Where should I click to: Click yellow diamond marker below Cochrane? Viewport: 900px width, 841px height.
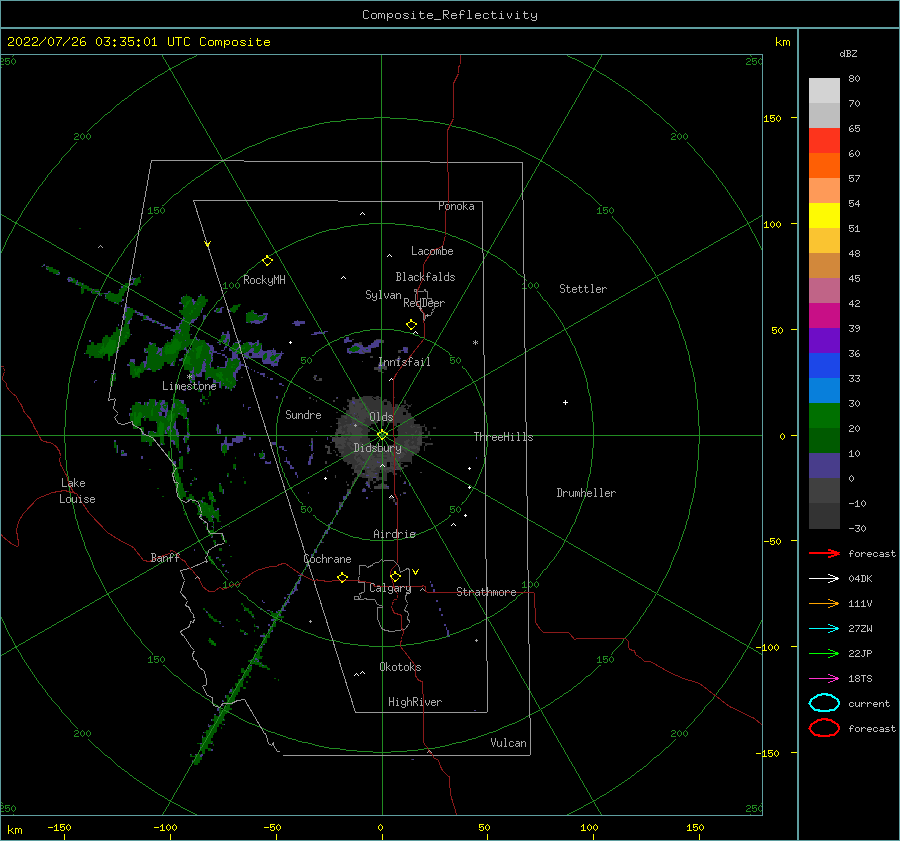point(343,577)
